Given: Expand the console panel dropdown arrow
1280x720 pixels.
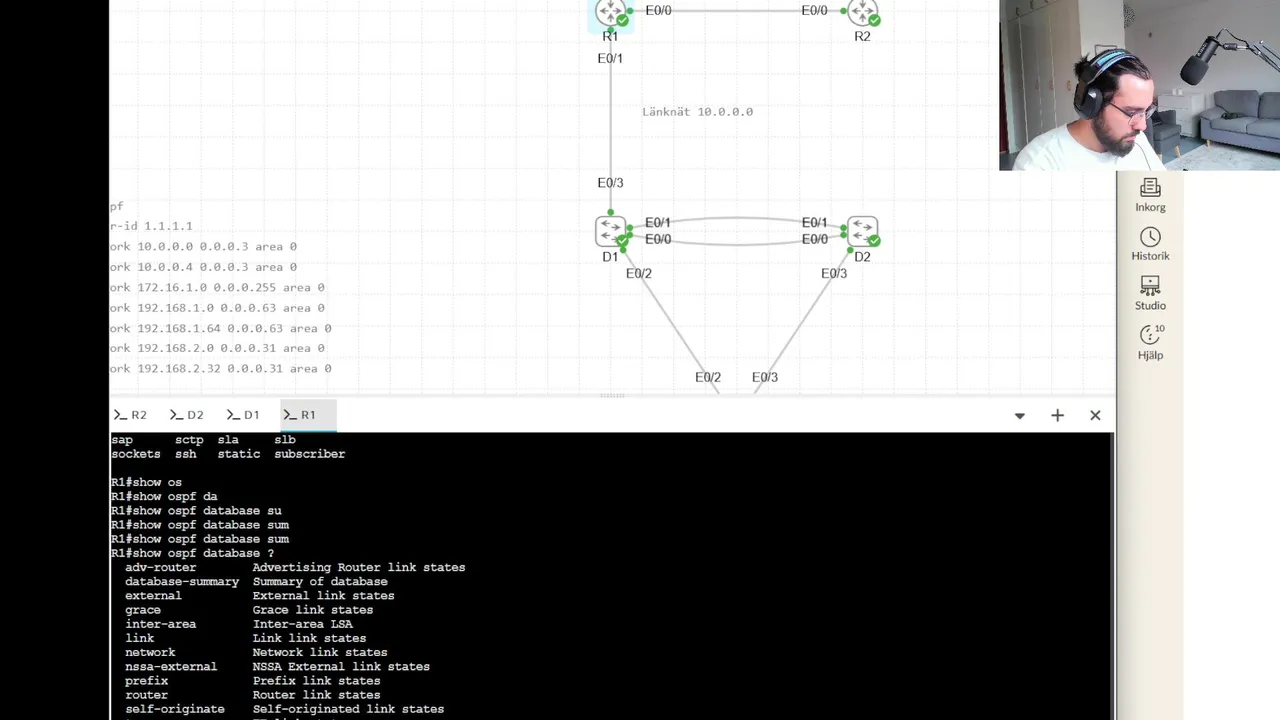Looking at the screenshot, I should pyautogui.click(x=1020, y=416).
